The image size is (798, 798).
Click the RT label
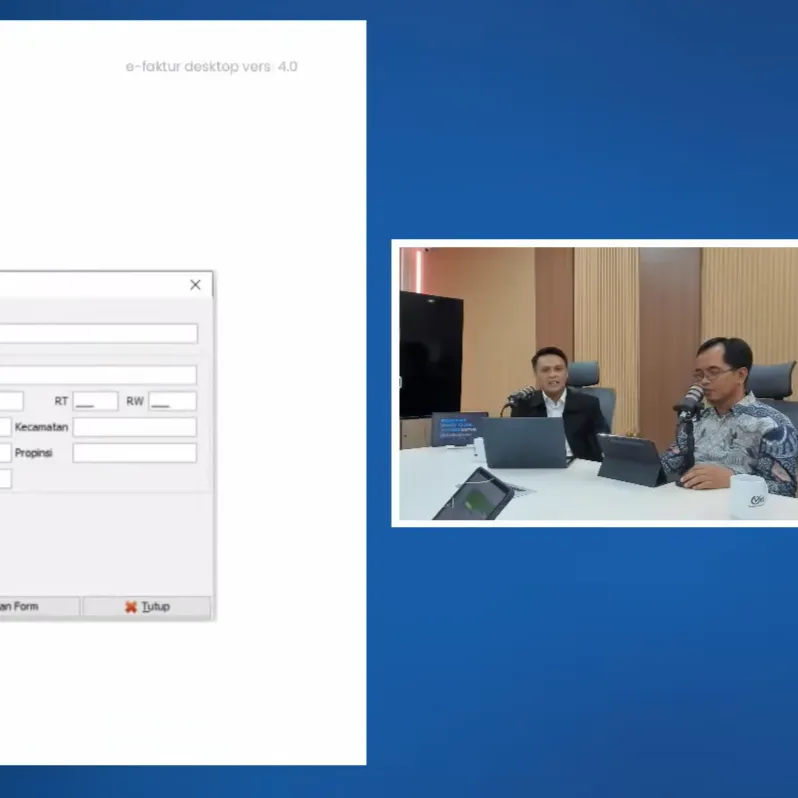point(61,401)
